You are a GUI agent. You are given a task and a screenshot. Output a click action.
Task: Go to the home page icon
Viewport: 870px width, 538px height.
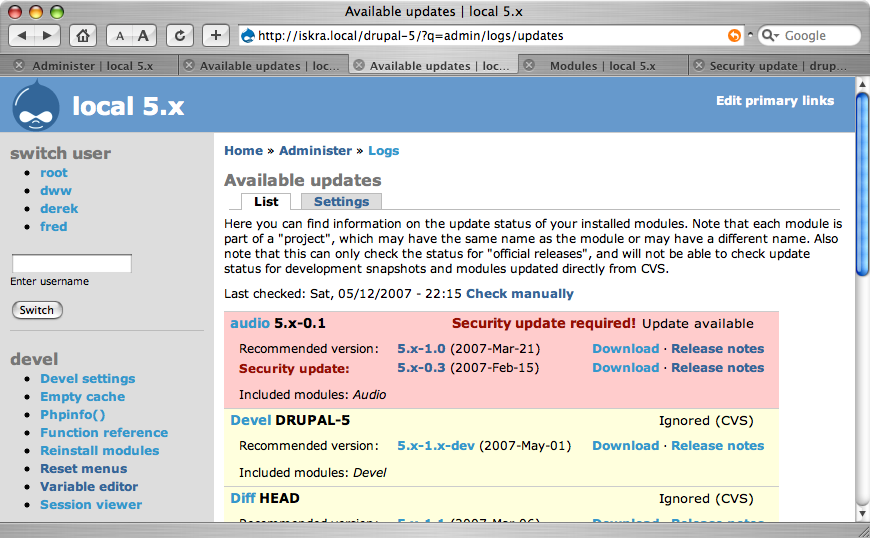[x=84, y=36]
